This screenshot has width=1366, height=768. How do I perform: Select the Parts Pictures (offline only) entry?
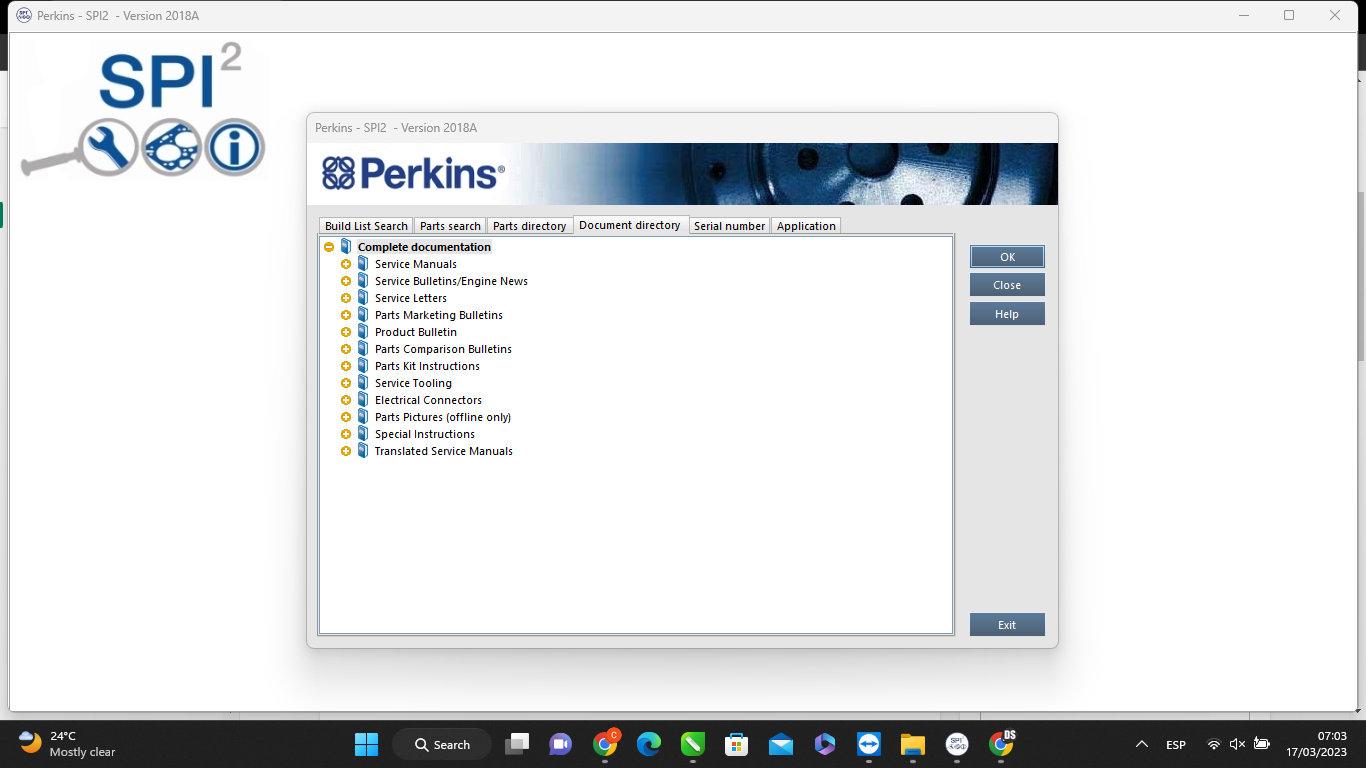(441, 416)
